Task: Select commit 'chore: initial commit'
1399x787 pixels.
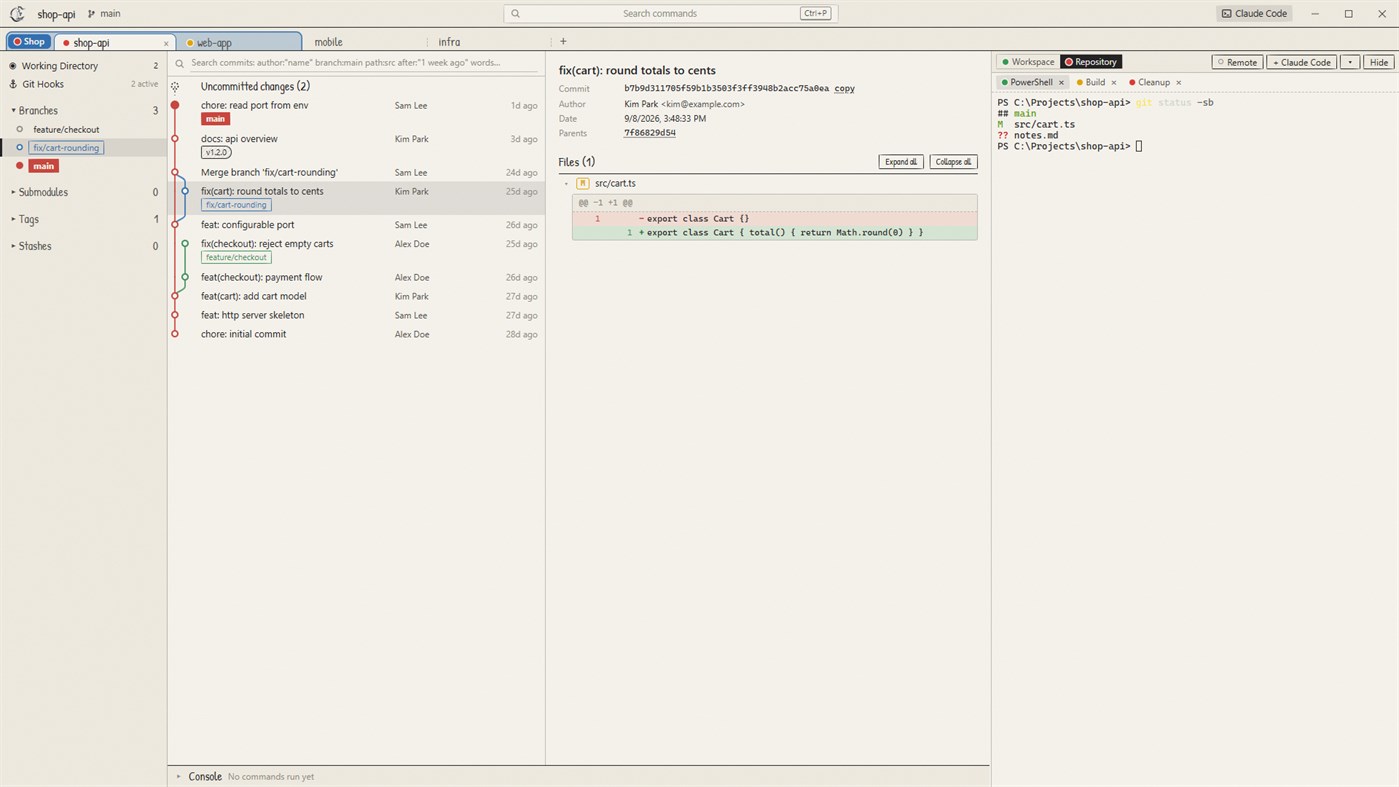Action: [x=356, y=334]
